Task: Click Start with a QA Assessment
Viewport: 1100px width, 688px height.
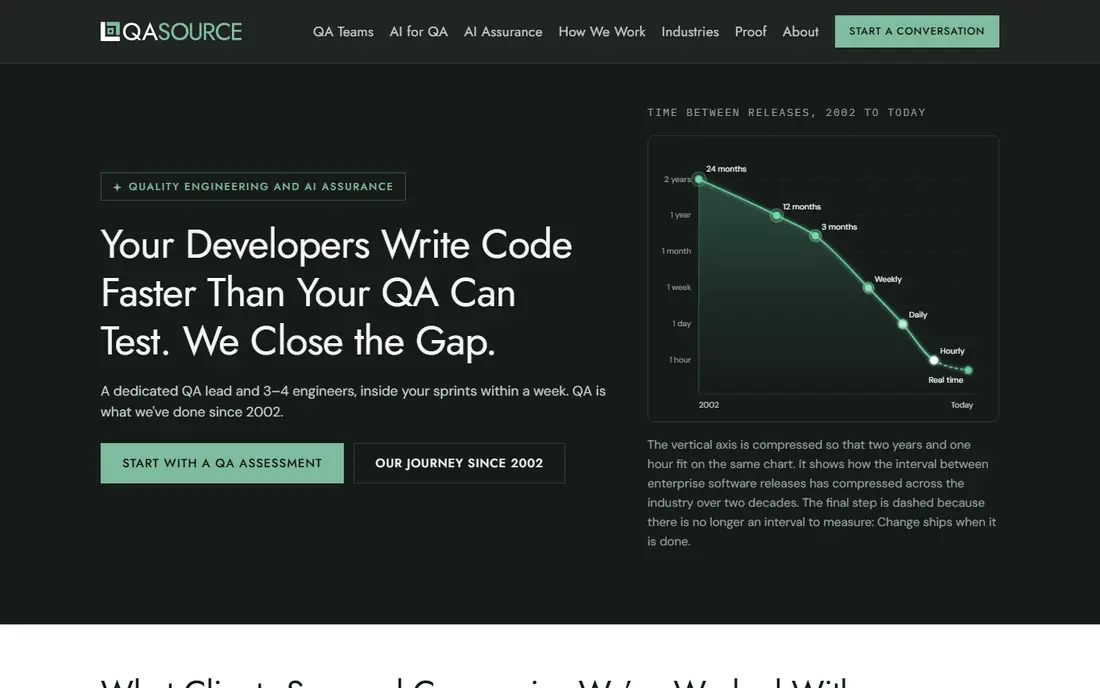Action: pyautogui.click(x=222, y=463)
